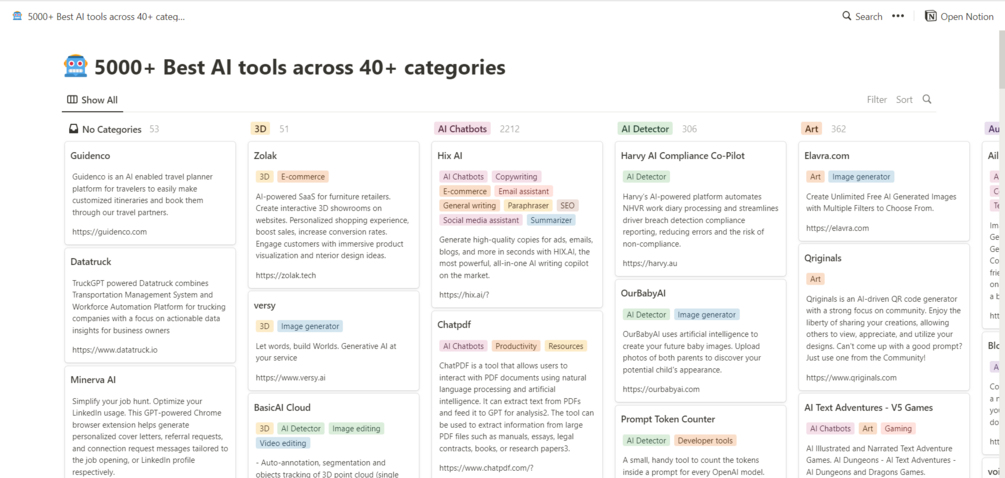Click the AI Chatbots column header tag
The height and width of the screenshot is (478, 1005).
[x=462, y=129]
